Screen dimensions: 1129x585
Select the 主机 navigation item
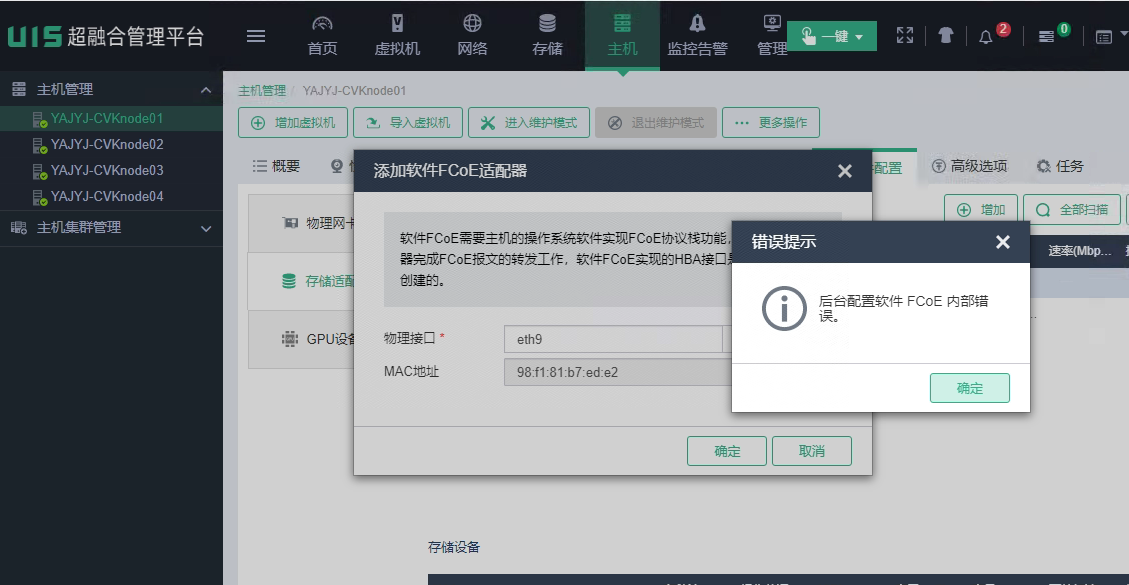(622, 35)
